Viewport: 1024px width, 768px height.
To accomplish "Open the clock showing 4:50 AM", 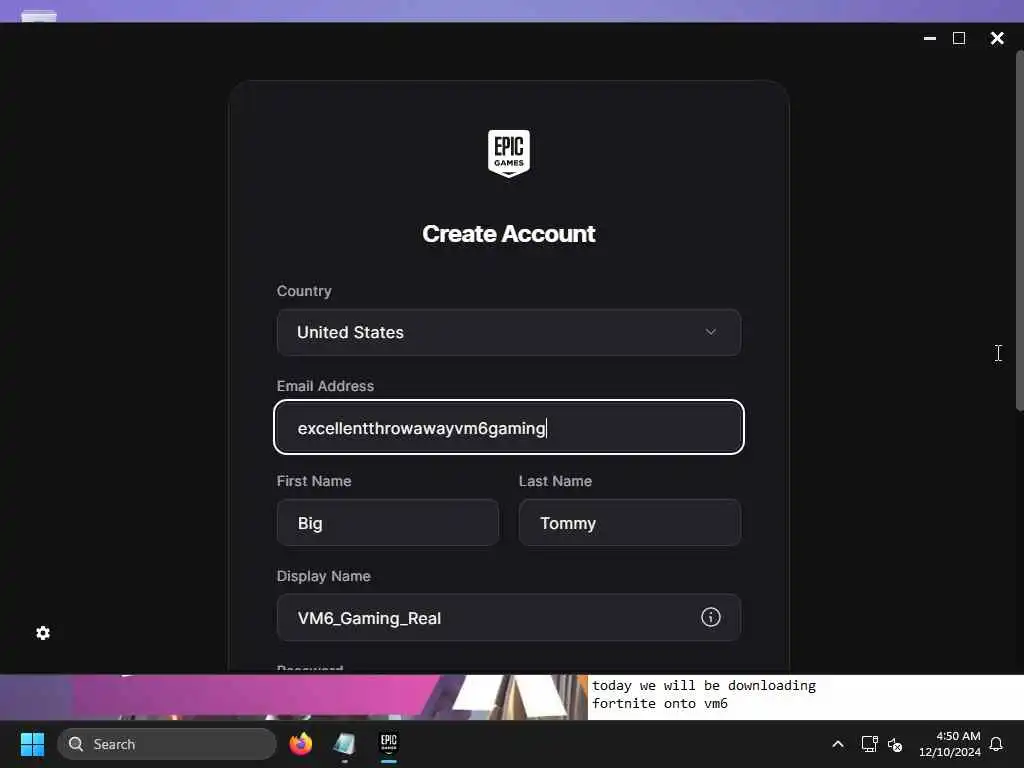I will [950, 744].
